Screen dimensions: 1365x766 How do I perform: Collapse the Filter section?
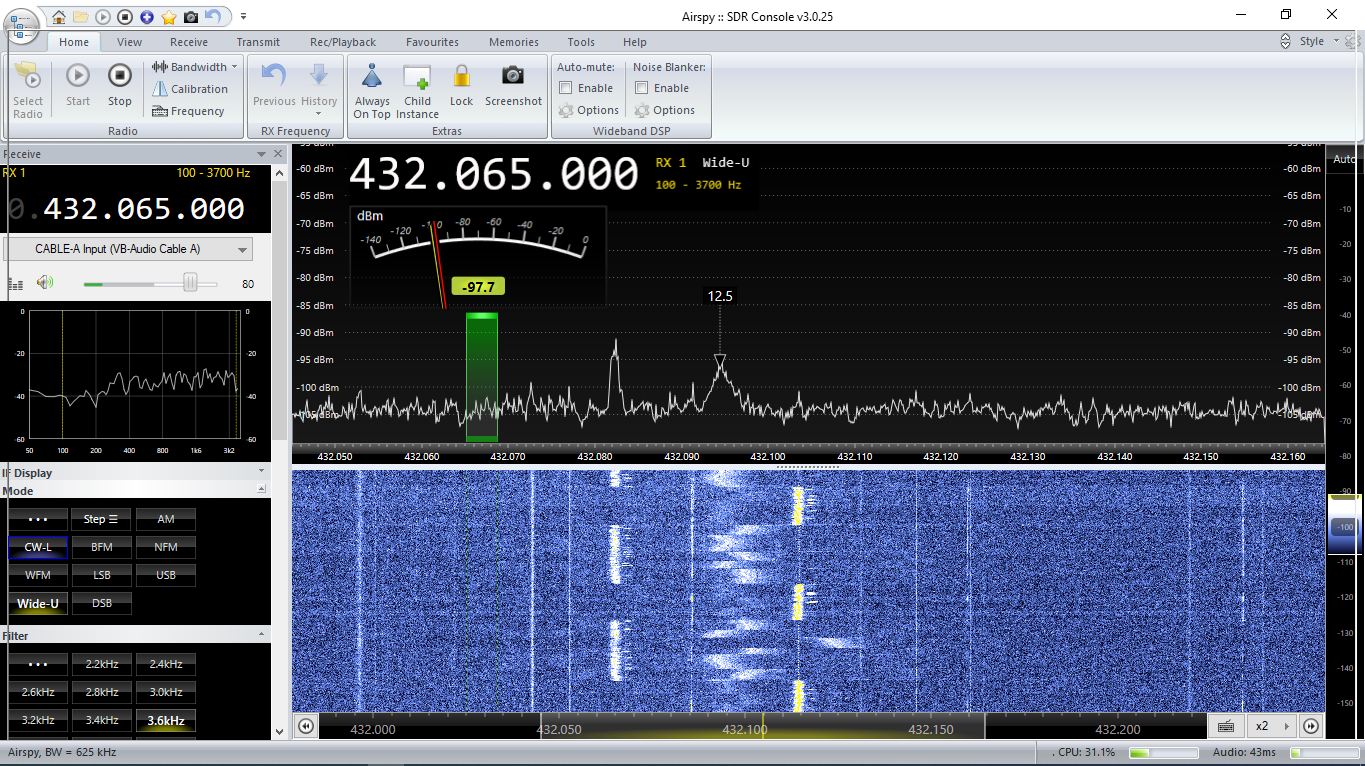(262, 635)
